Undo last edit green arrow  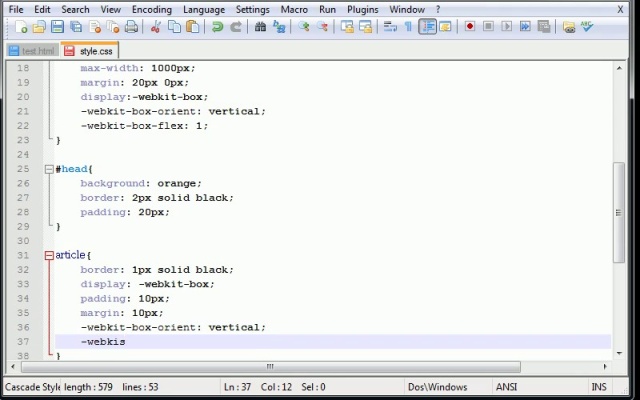click(x=217, y=27)
